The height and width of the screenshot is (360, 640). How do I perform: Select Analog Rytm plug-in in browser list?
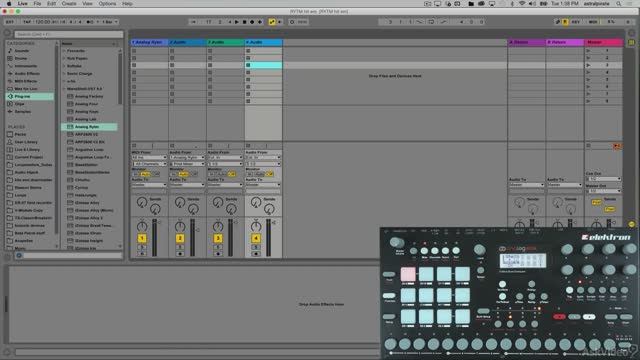coord(89,127)
